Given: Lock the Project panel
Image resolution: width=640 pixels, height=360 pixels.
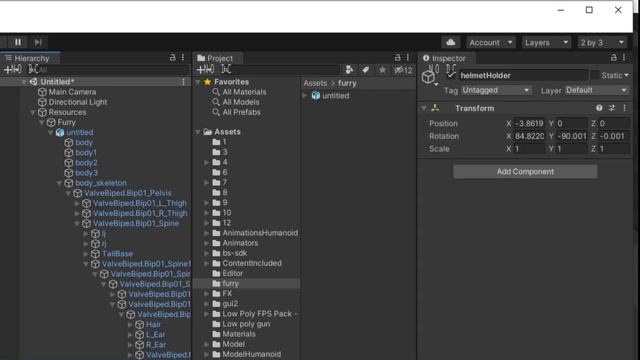Looking at the screenshot, I should (398, 58).
